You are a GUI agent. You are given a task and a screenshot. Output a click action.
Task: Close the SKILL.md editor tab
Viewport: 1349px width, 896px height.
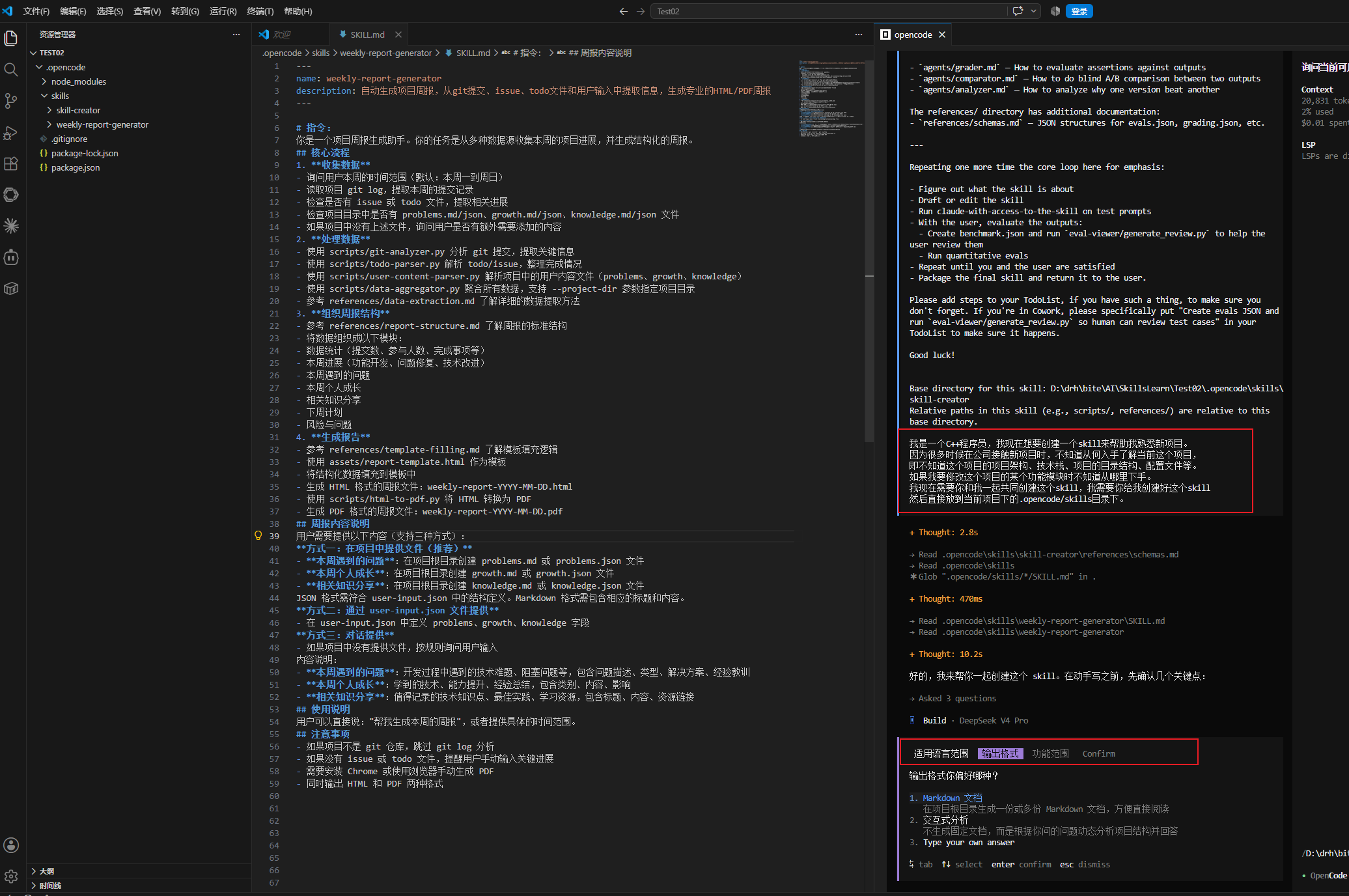point(398,35)
